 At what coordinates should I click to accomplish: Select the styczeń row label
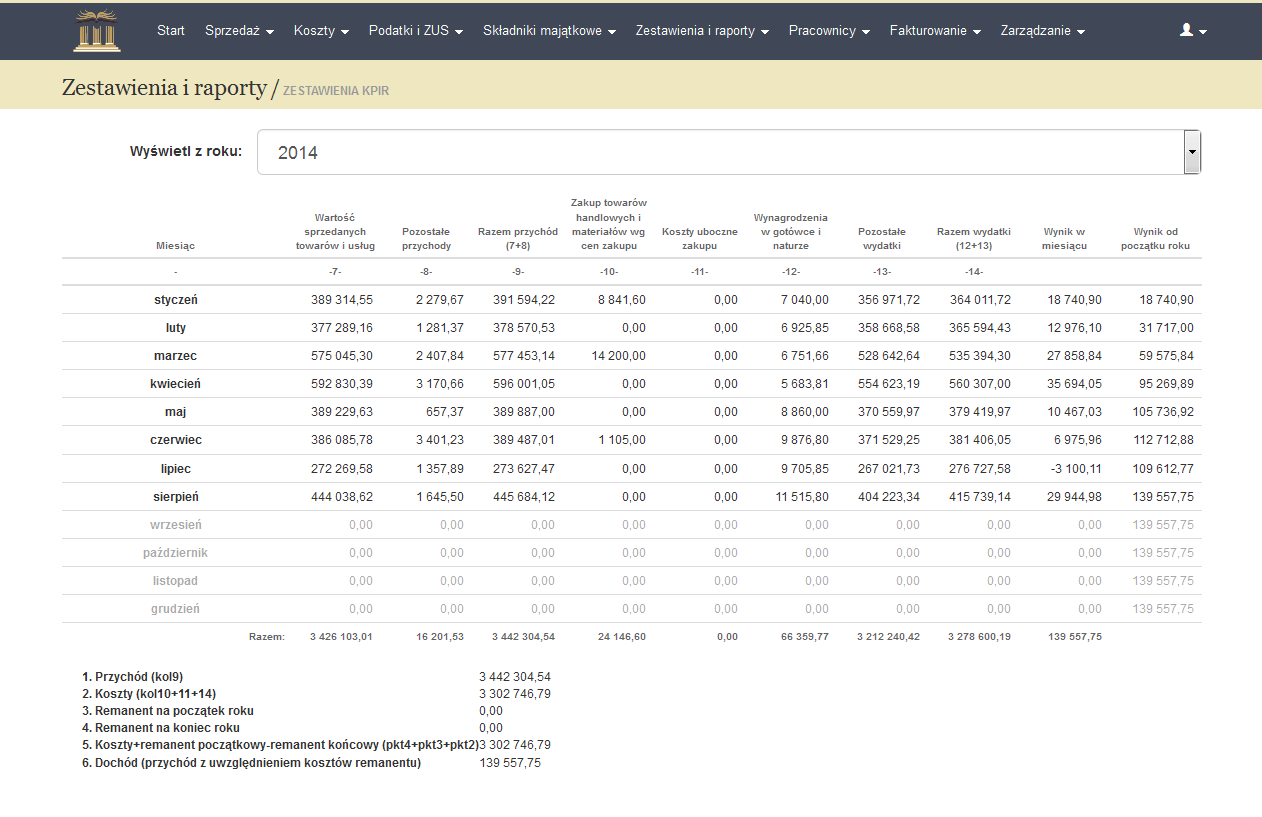(176, 300)
